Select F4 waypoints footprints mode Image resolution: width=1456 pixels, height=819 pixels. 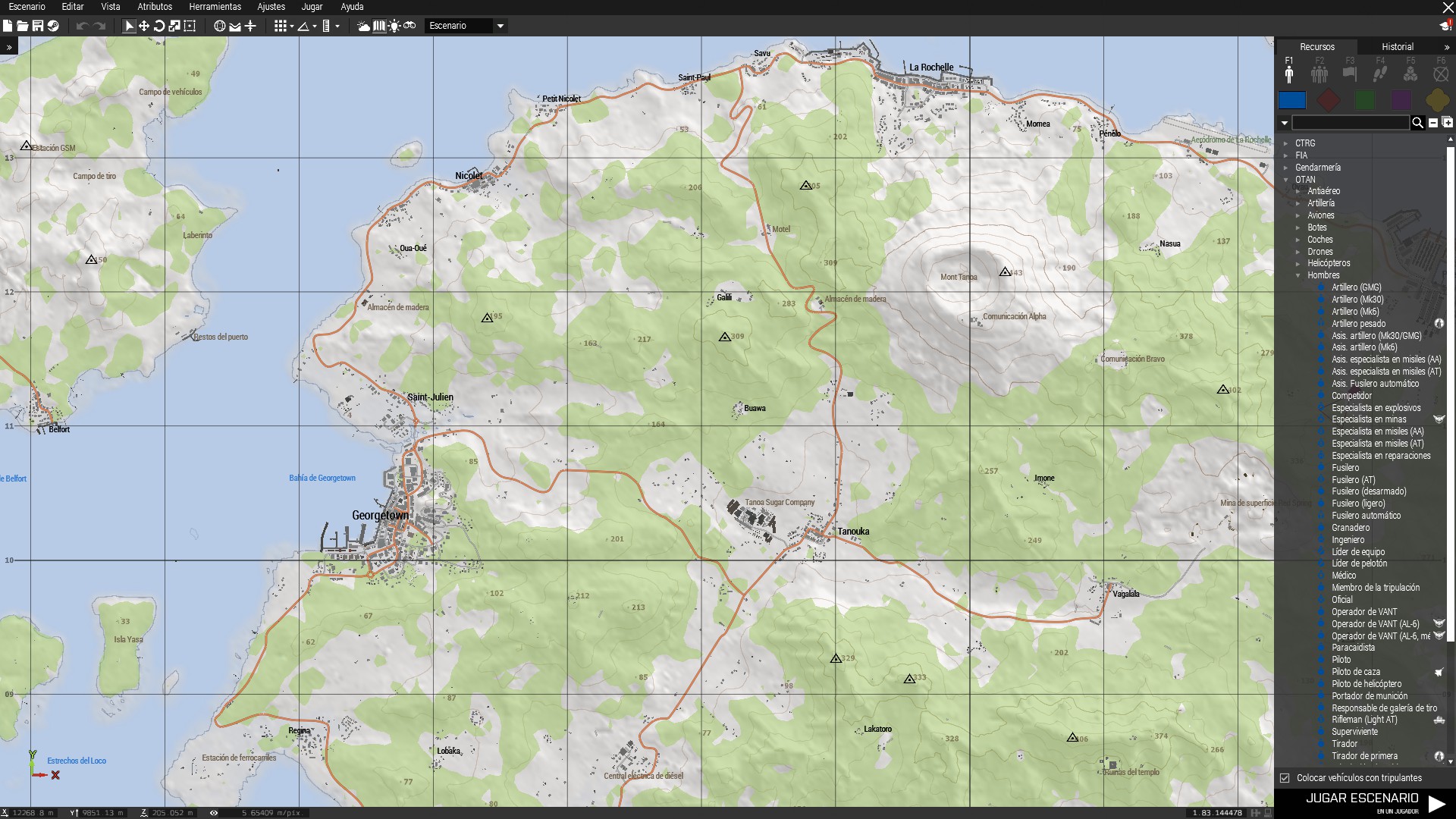(x=1380, y=71)
